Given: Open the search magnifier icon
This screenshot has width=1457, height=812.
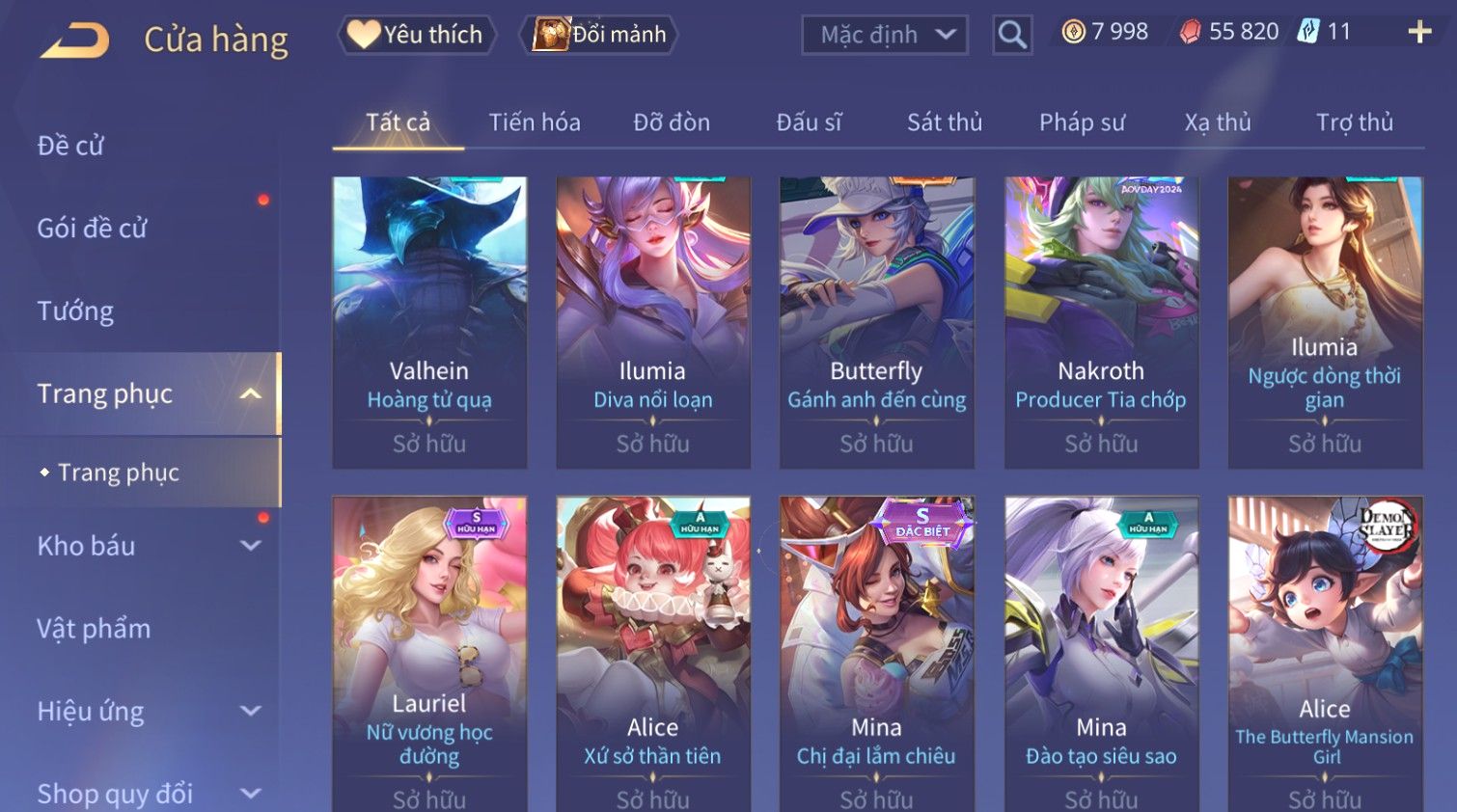Looking at the screenshot, I should [1012, 35].
